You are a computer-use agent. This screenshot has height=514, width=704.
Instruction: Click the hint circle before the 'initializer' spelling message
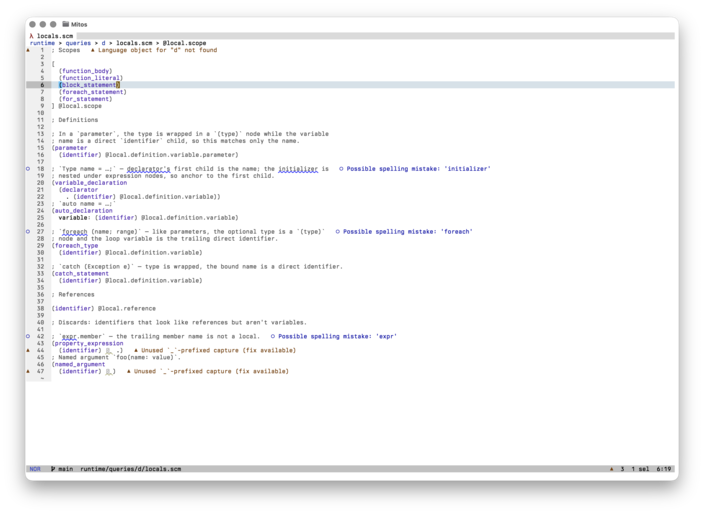coord(341,169)
